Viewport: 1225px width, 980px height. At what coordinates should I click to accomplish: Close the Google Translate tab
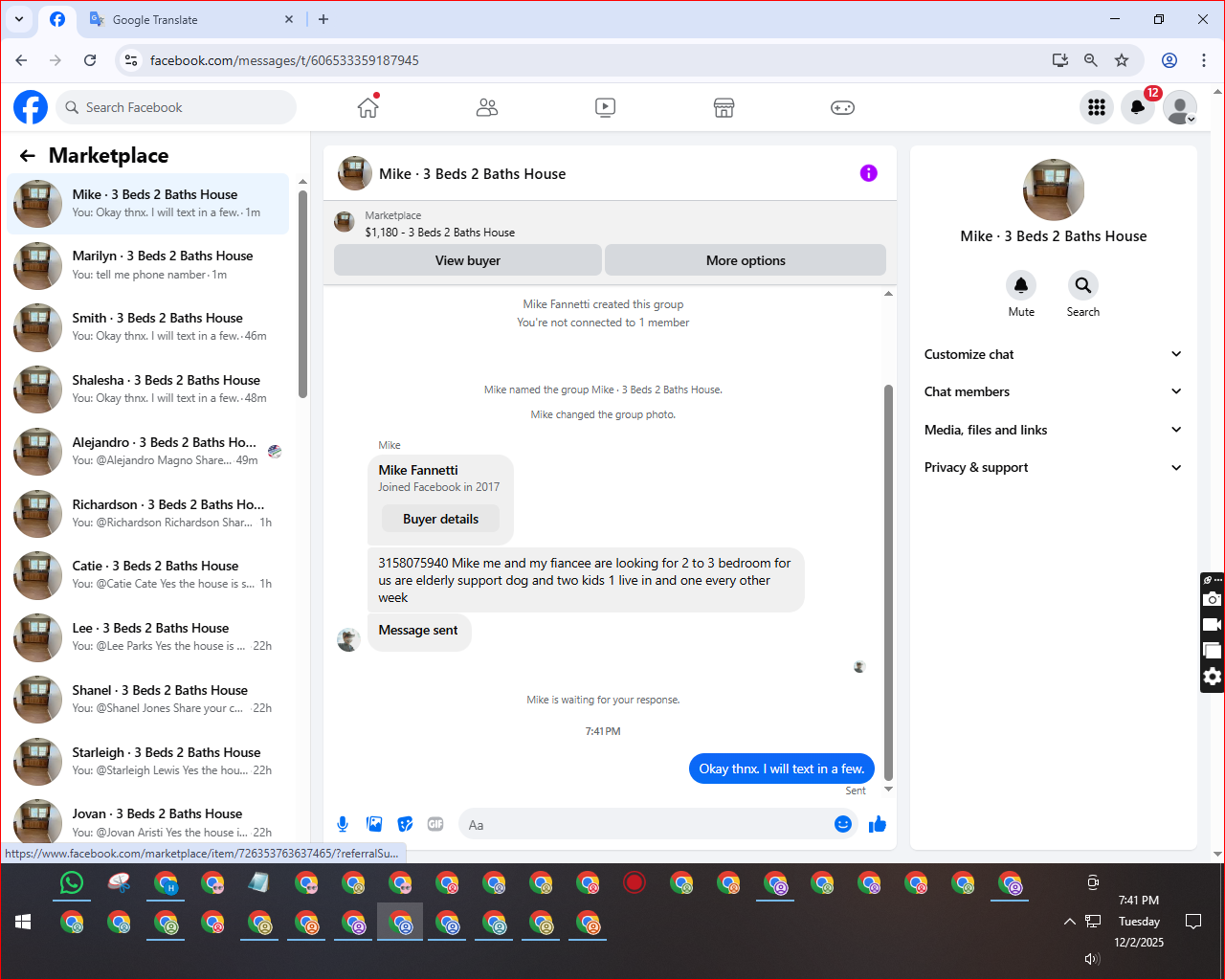(290, 19)
